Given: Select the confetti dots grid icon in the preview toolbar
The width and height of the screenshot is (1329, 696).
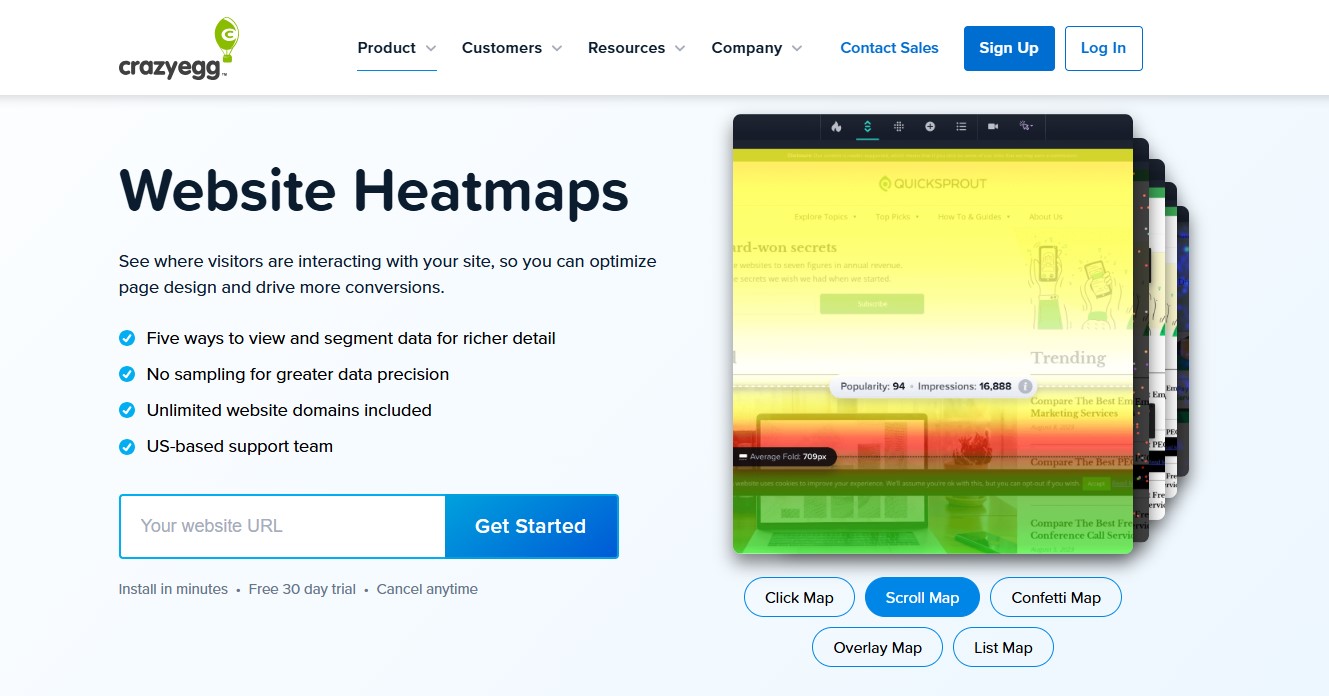Looking at the screenshot, I should tap(899, 127).
